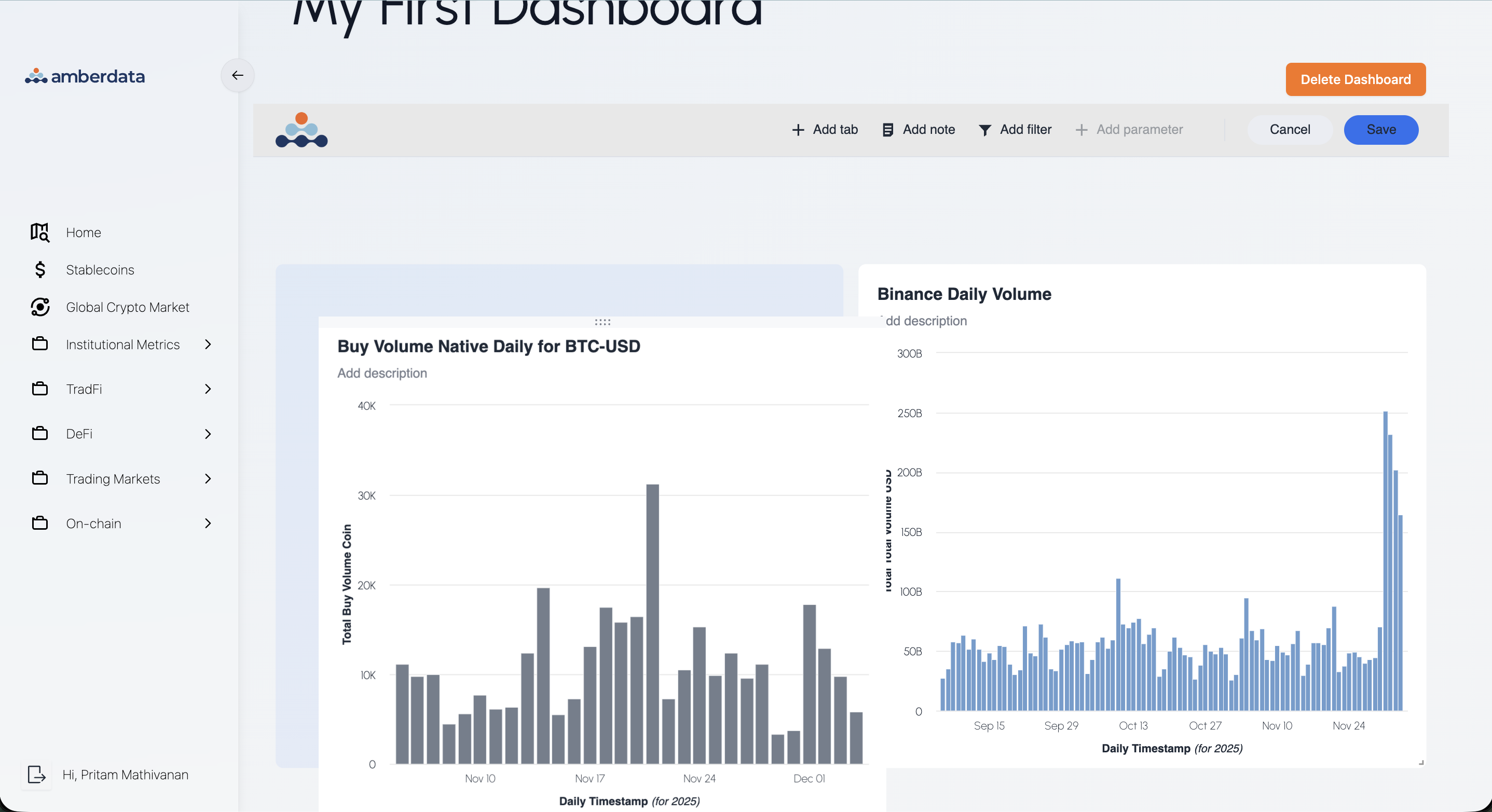Viewport: 1492px width, 812px height.
Task: Click resize handle of Binance Daily Volume card
Action: (x=1421, y=762)
